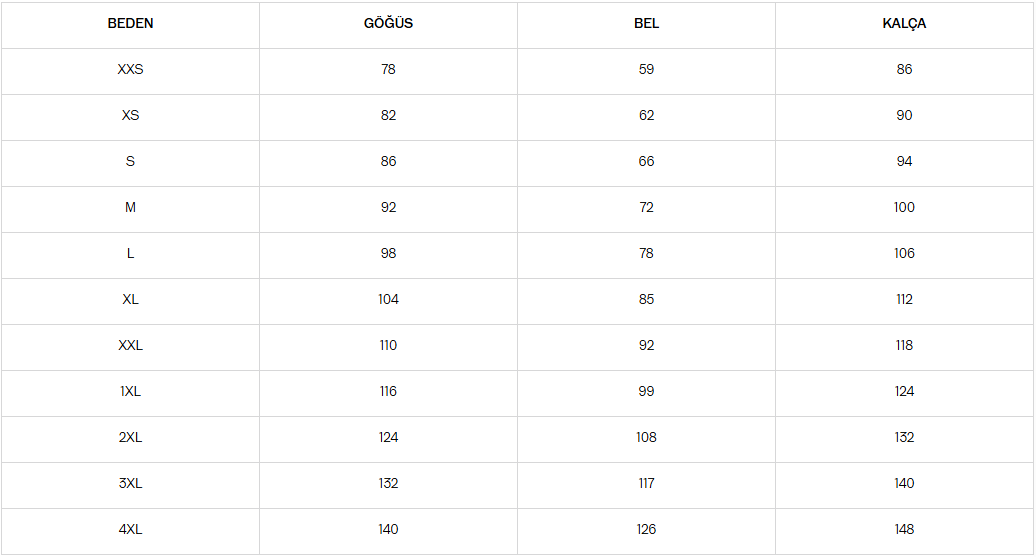Select the XXL size cell

(130, 346)
